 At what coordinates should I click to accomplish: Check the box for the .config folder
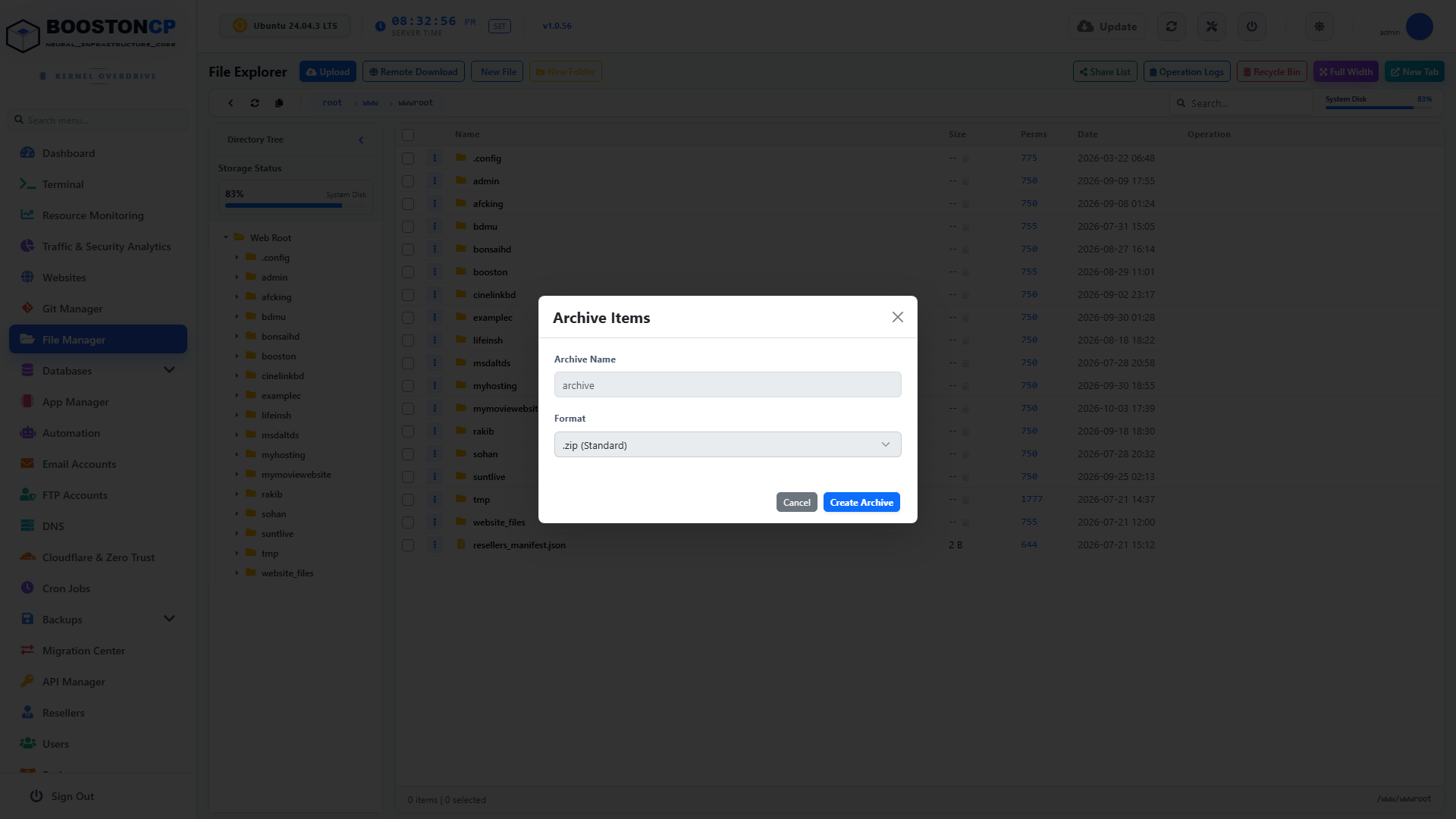click(x=408, y=158)
